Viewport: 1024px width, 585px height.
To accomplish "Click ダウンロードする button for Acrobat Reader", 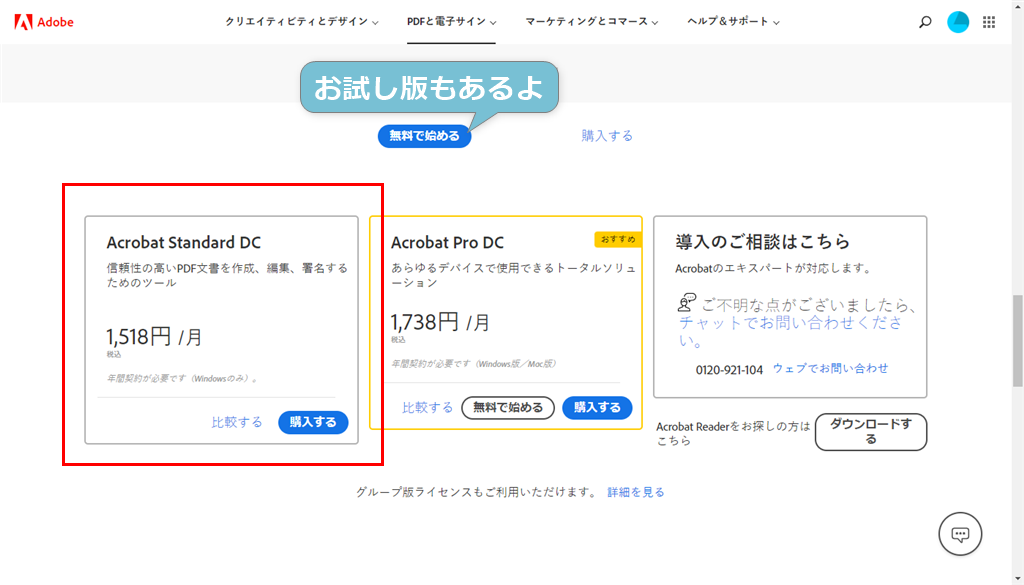I will point(871,432).
